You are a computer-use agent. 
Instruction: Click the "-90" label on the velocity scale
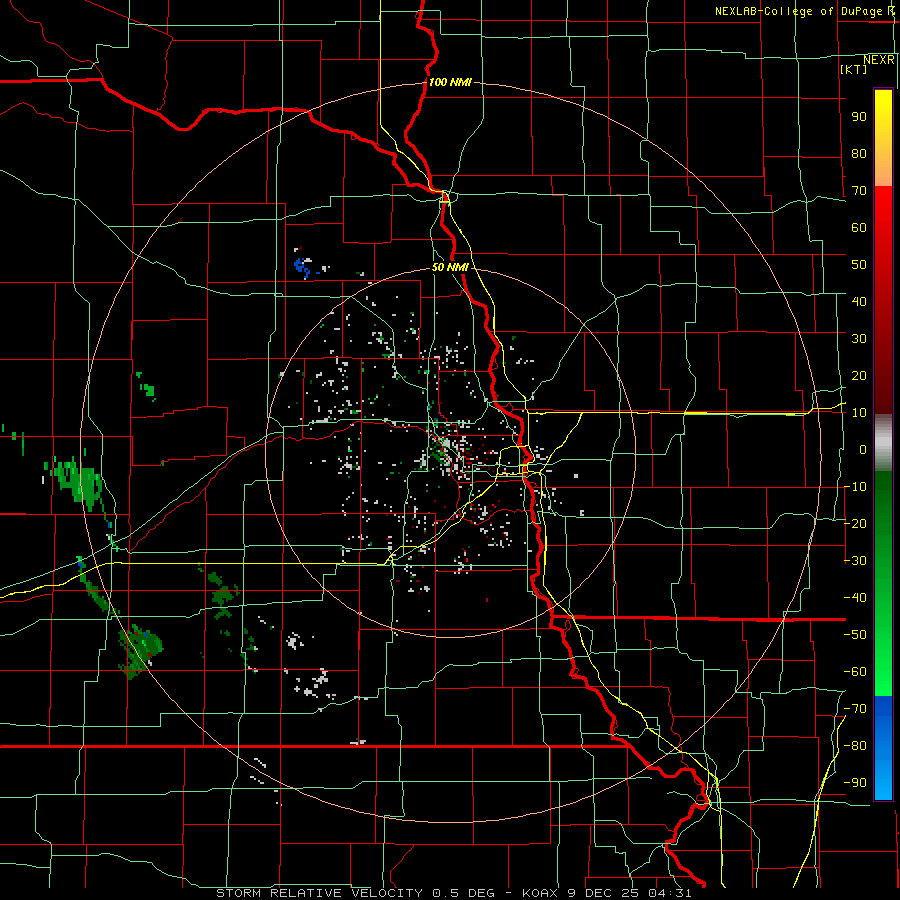click(855, 783)
